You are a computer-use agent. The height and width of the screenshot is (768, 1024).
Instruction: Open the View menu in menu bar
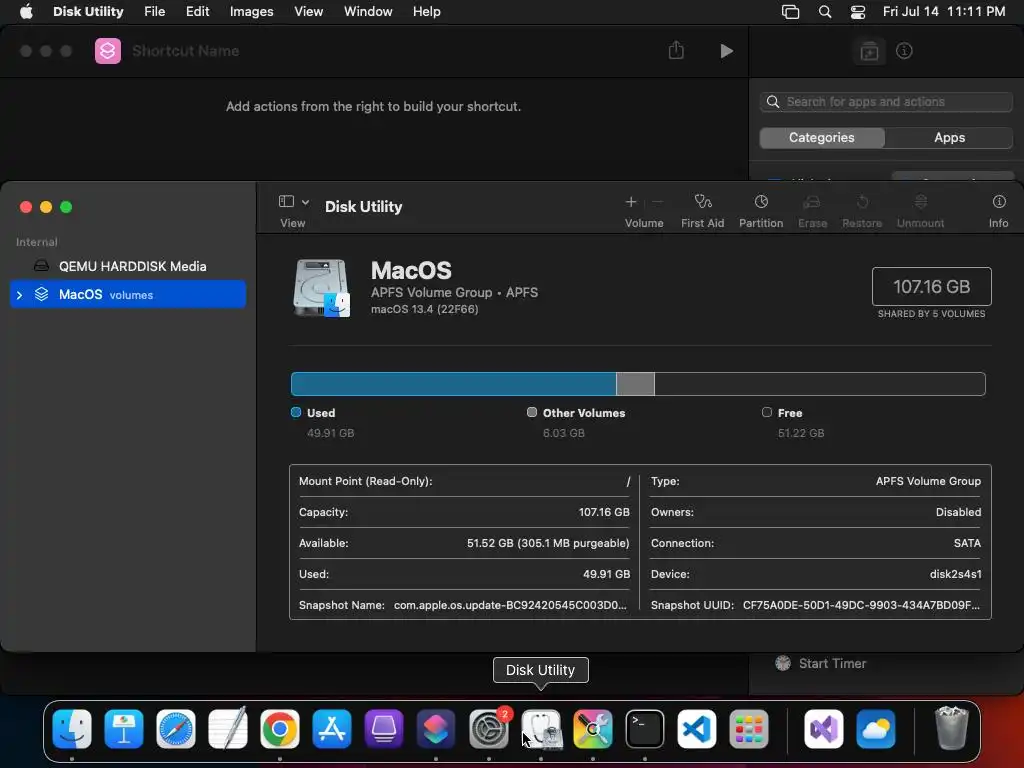(x=308, y=12)
